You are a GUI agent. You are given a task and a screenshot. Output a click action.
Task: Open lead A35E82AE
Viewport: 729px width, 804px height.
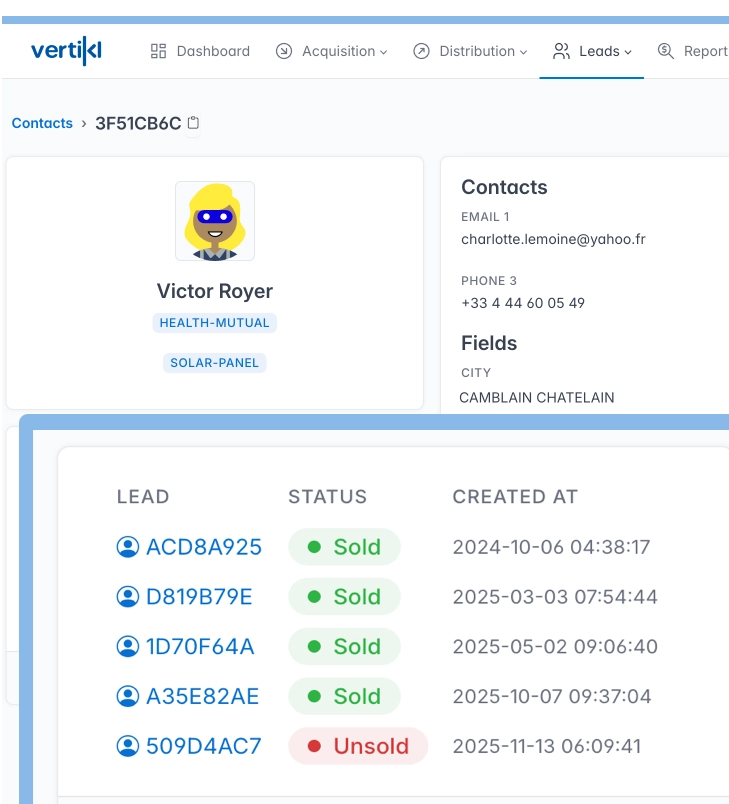point(203,696)
